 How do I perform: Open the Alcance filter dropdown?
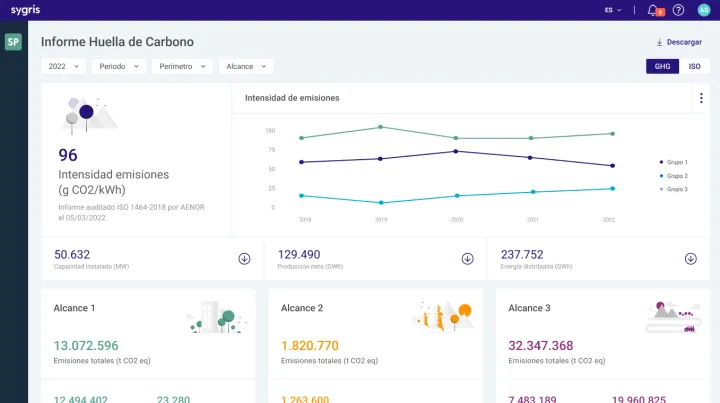(x=246, y=66)
